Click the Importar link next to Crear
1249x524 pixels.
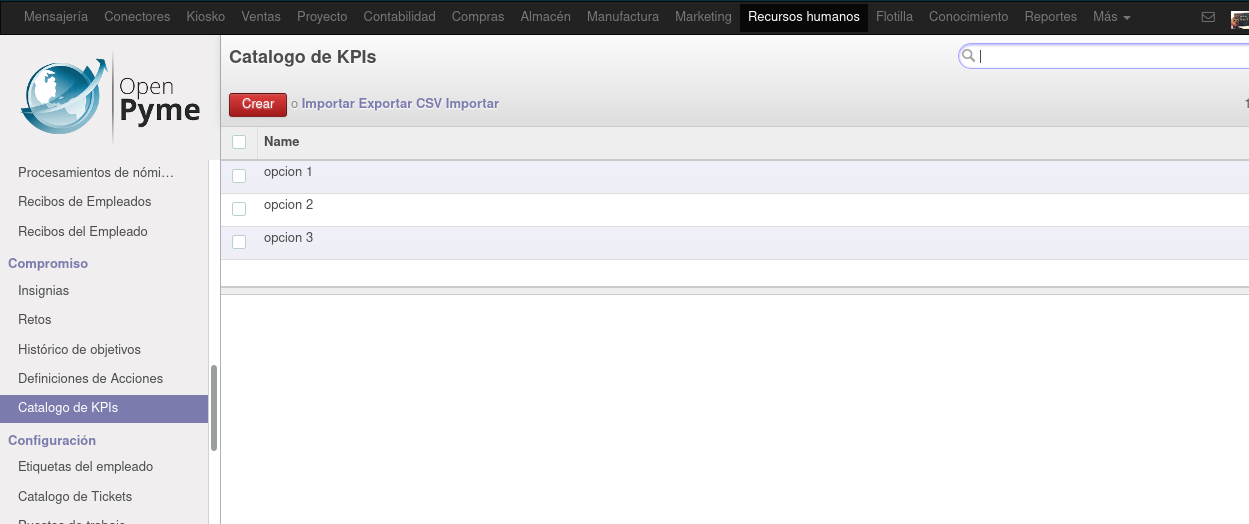click(x=328, y=104)
